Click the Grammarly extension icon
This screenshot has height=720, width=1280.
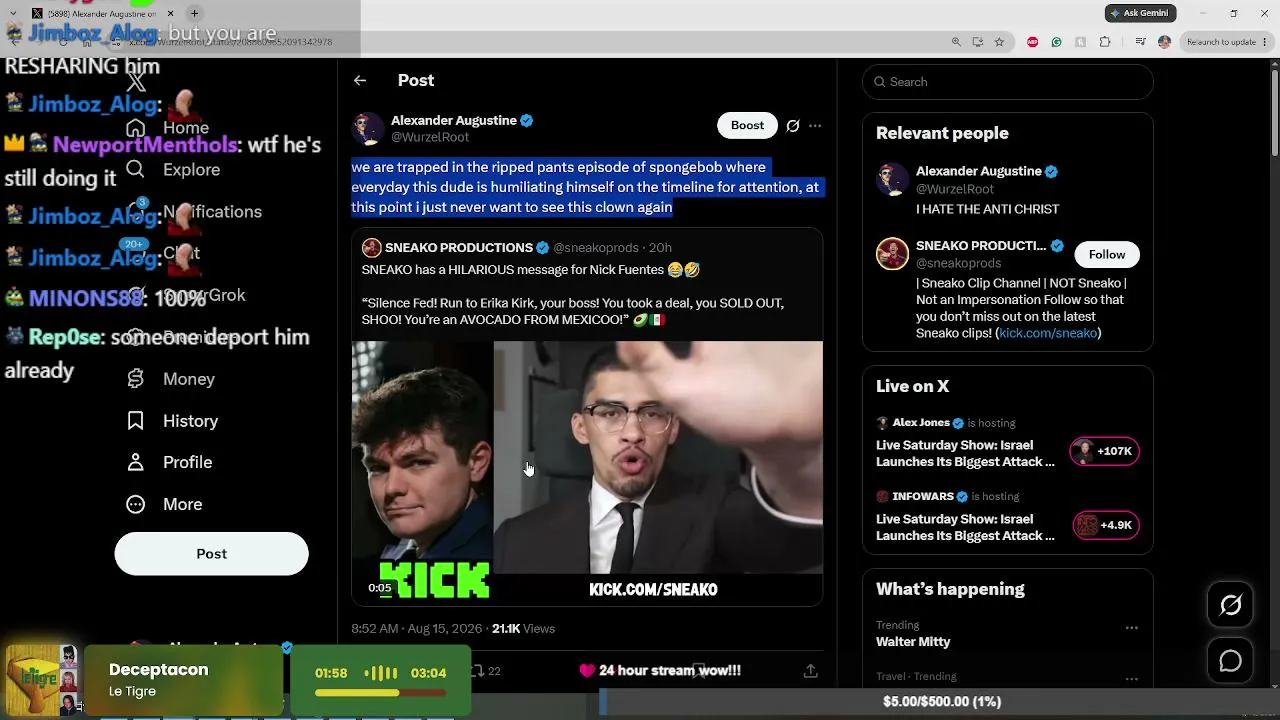tap(1056, 42)
